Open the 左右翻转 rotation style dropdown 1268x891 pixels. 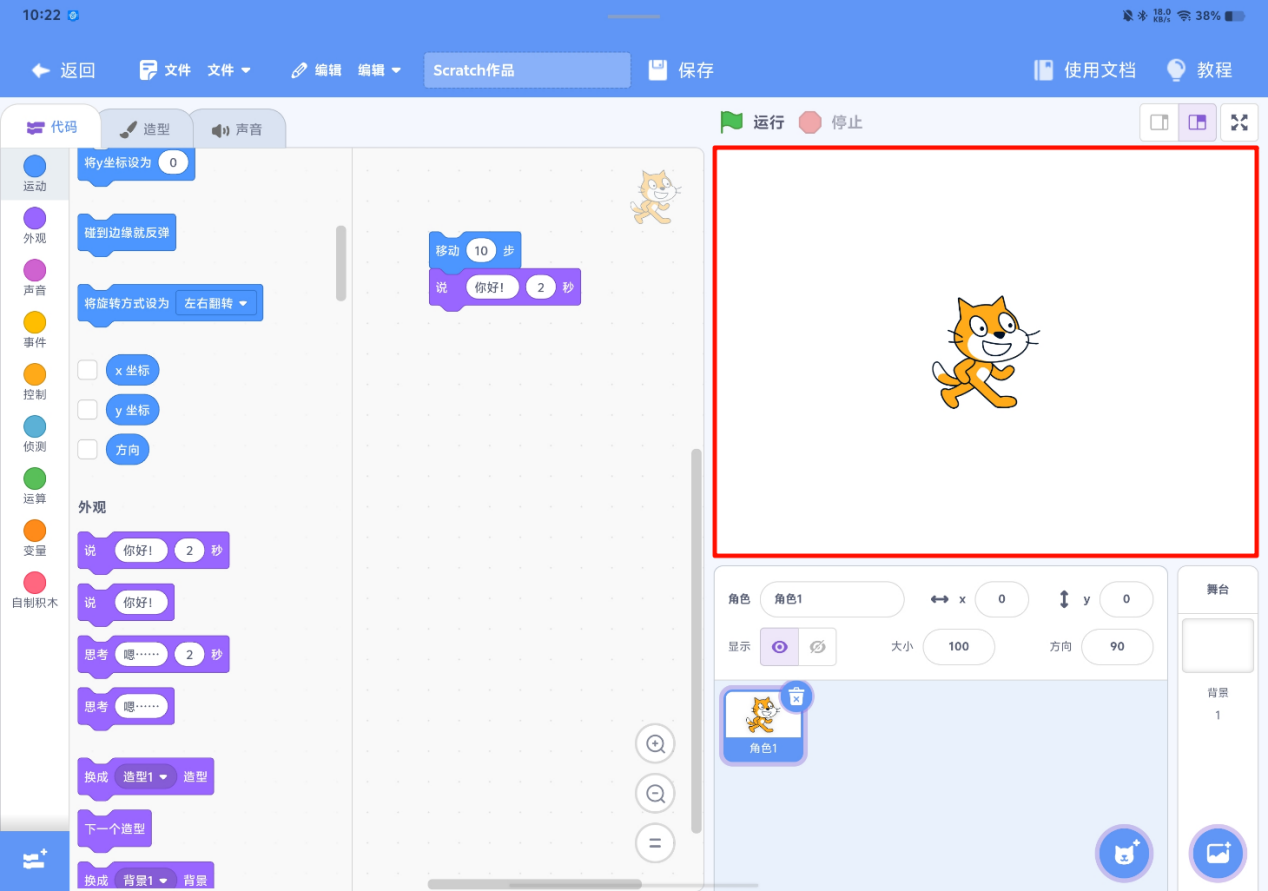216,302
